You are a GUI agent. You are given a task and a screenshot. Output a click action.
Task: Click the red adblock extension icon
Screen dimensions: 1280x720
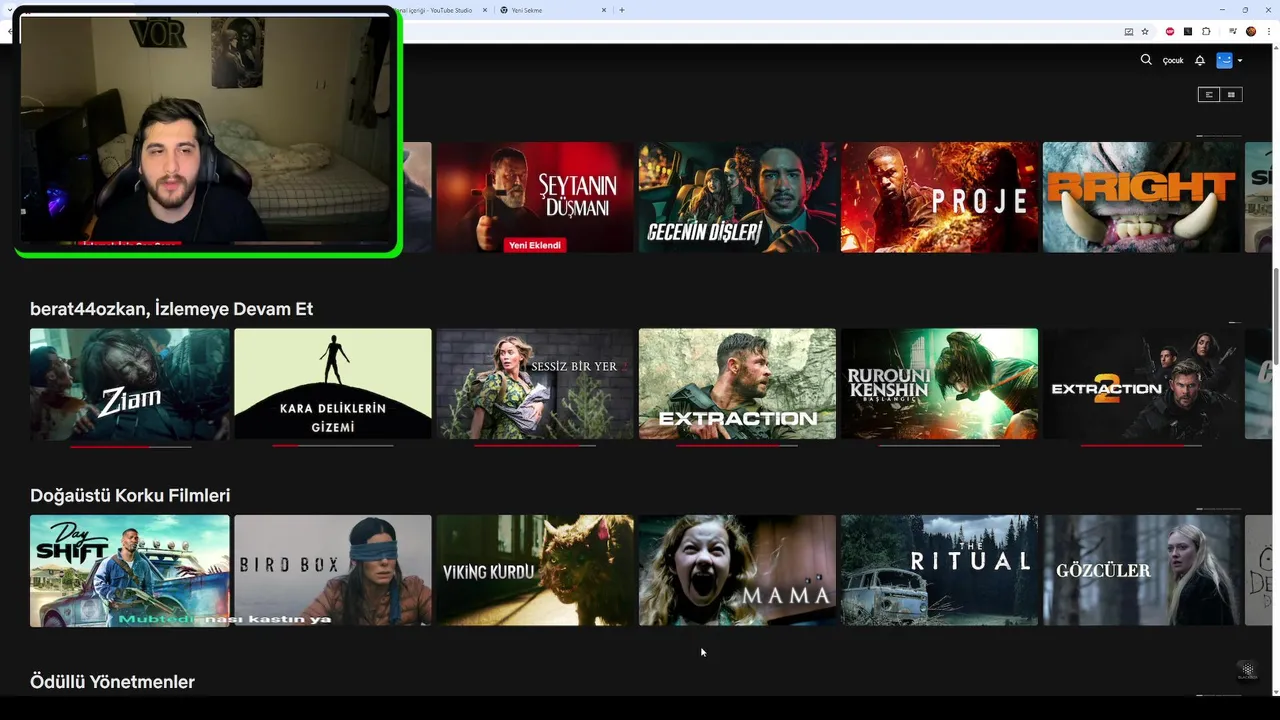(x=1170, y=31)
